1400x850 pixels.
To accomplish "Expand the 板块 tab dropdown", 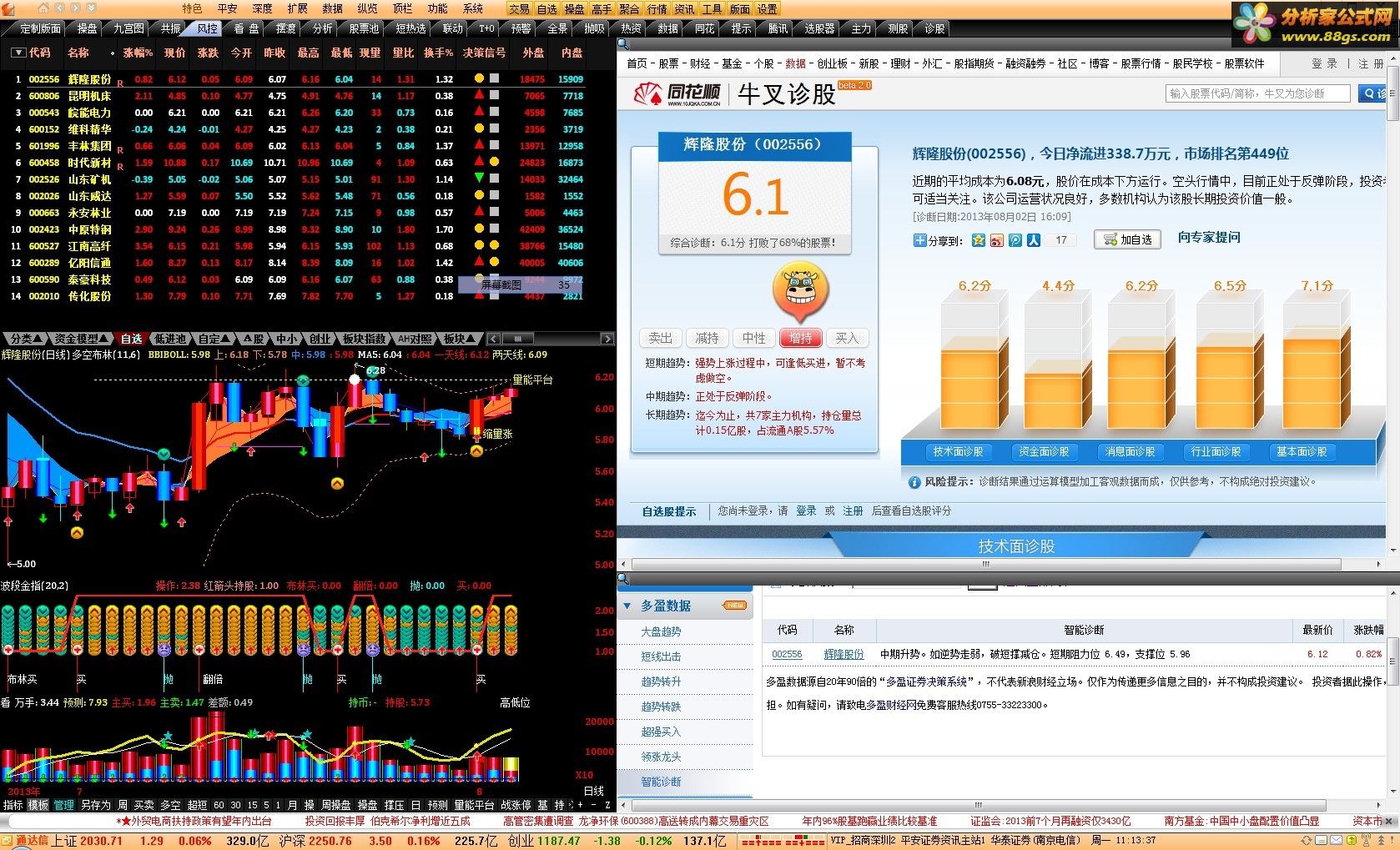I will pos(471,339).
